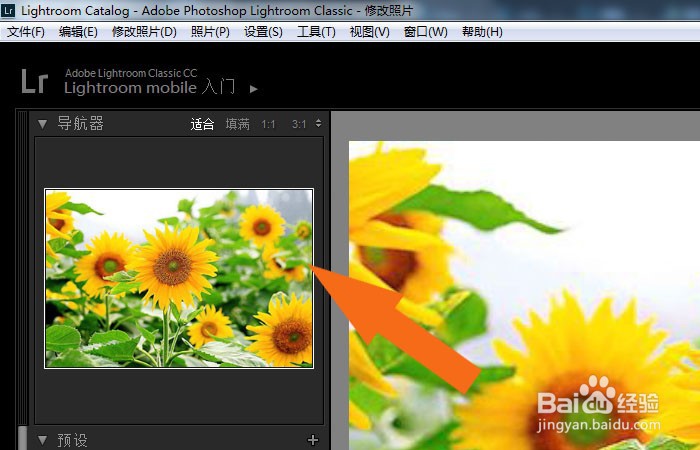Viewport: 700px width, 450px height.
Task: Open the zoom ratio dropdown arrows
Action: point(318,123)
